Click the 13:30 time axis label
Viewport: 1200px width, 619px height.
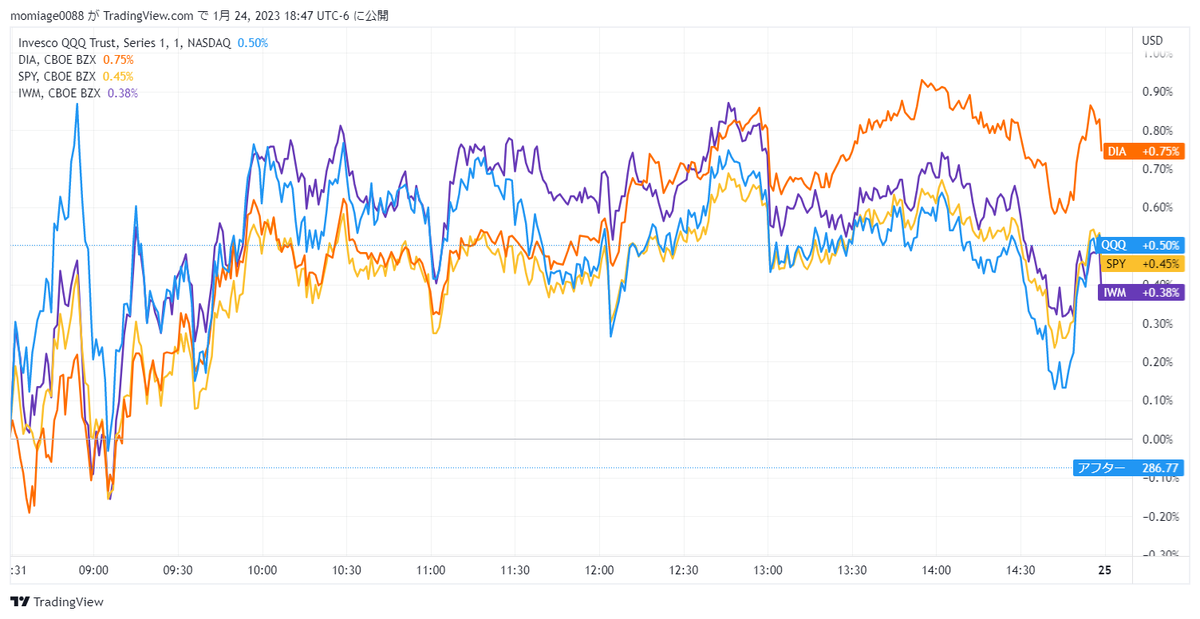tap(852, 570)
